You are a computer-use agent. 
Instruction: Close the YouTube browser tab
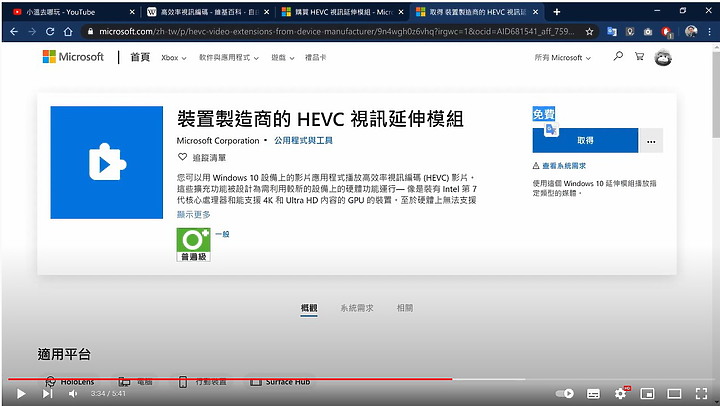pos(132,12)
